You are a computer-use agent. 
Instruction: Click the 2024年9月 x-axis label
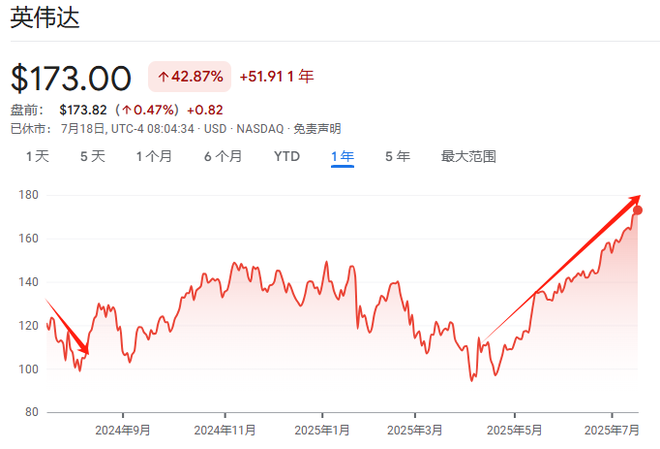tap(123, 429)
